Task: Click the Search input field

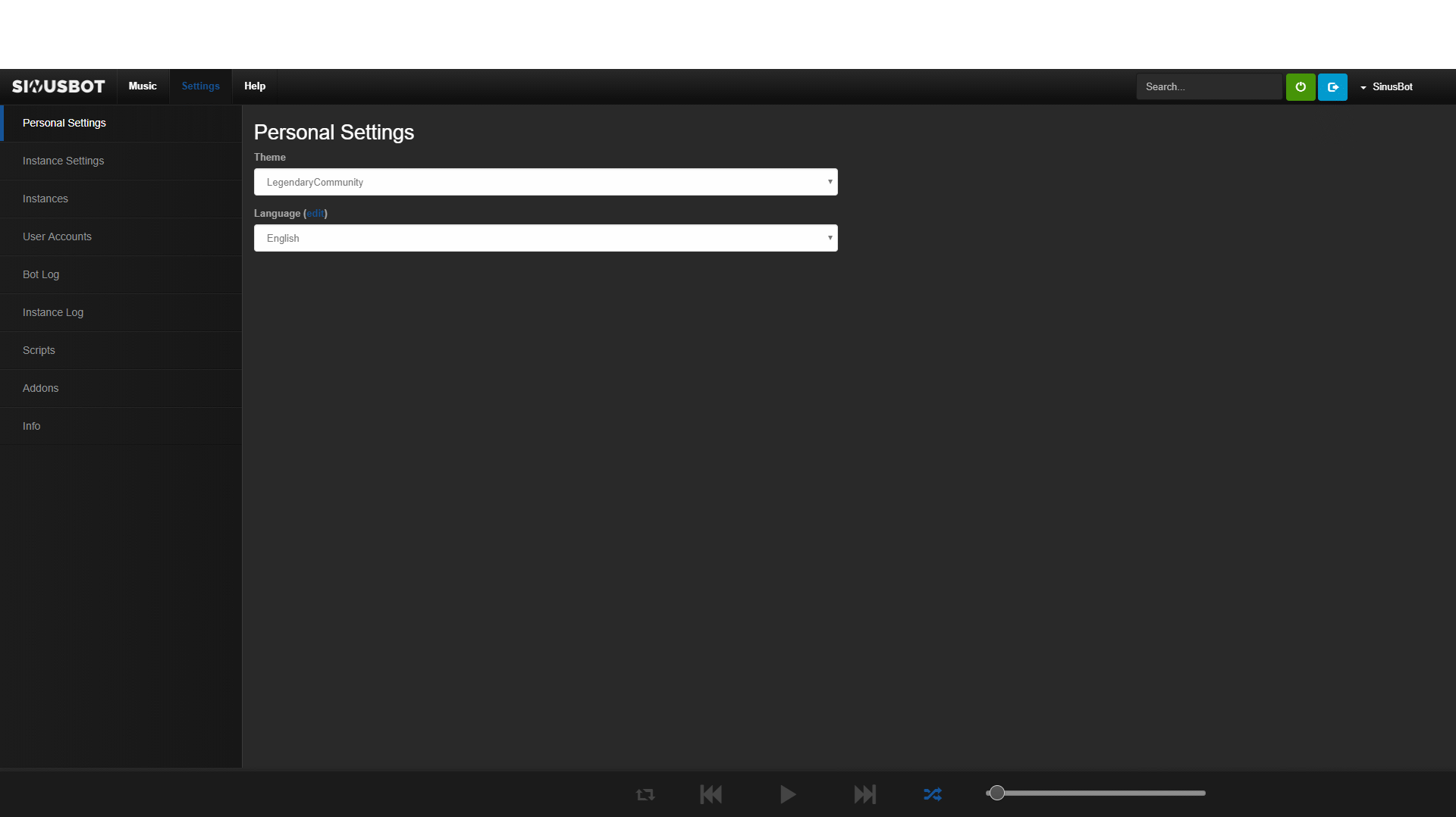Action: coord(1209,87)
